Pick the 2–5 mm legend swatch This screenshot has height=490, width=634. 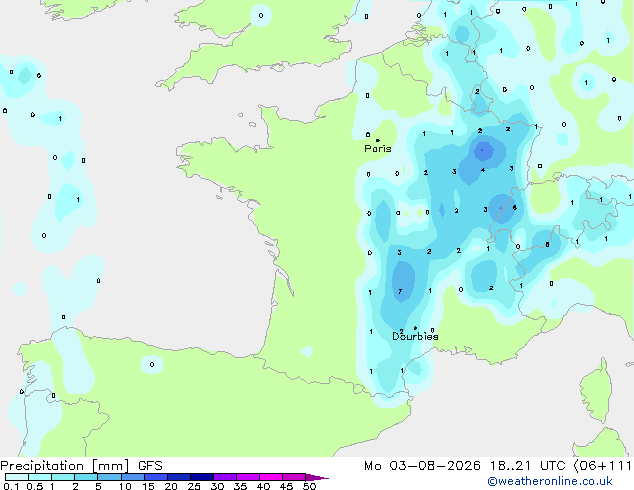[x=86, y=477]
